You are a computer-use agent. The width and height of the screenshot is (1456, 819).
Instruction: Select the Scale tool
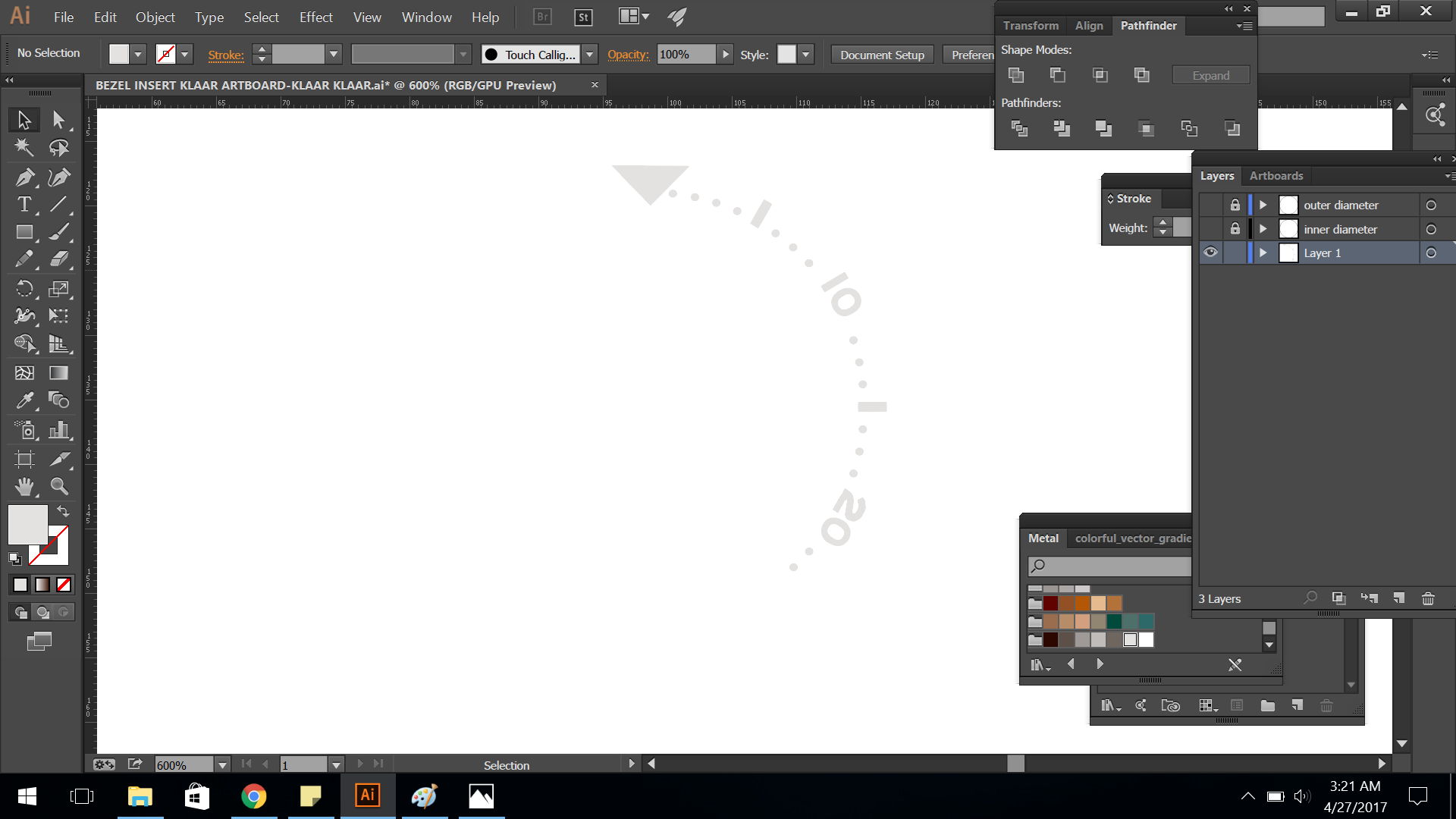tap(58, 288)
